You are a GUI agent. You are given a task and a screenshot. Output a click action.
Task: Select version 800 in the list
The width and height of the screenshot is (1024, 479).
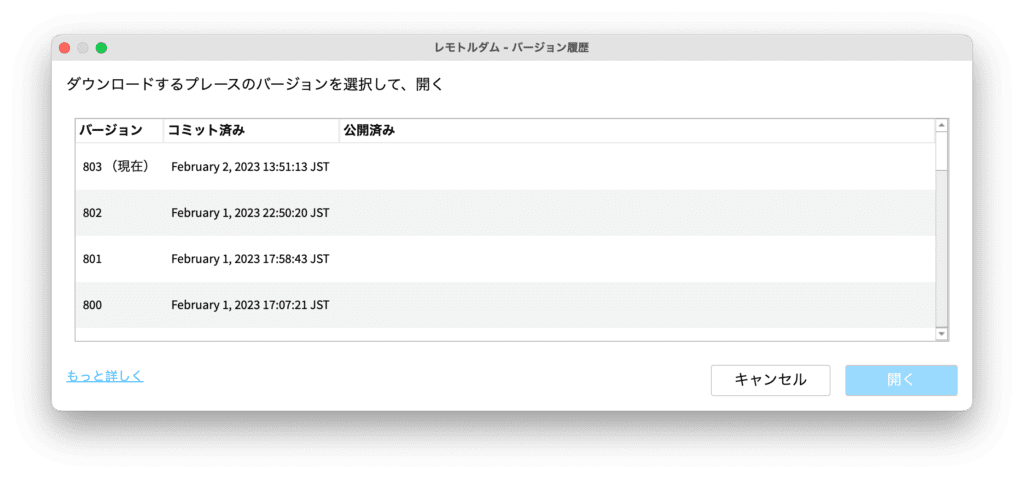pyautogui.click(x=93, y=305)
